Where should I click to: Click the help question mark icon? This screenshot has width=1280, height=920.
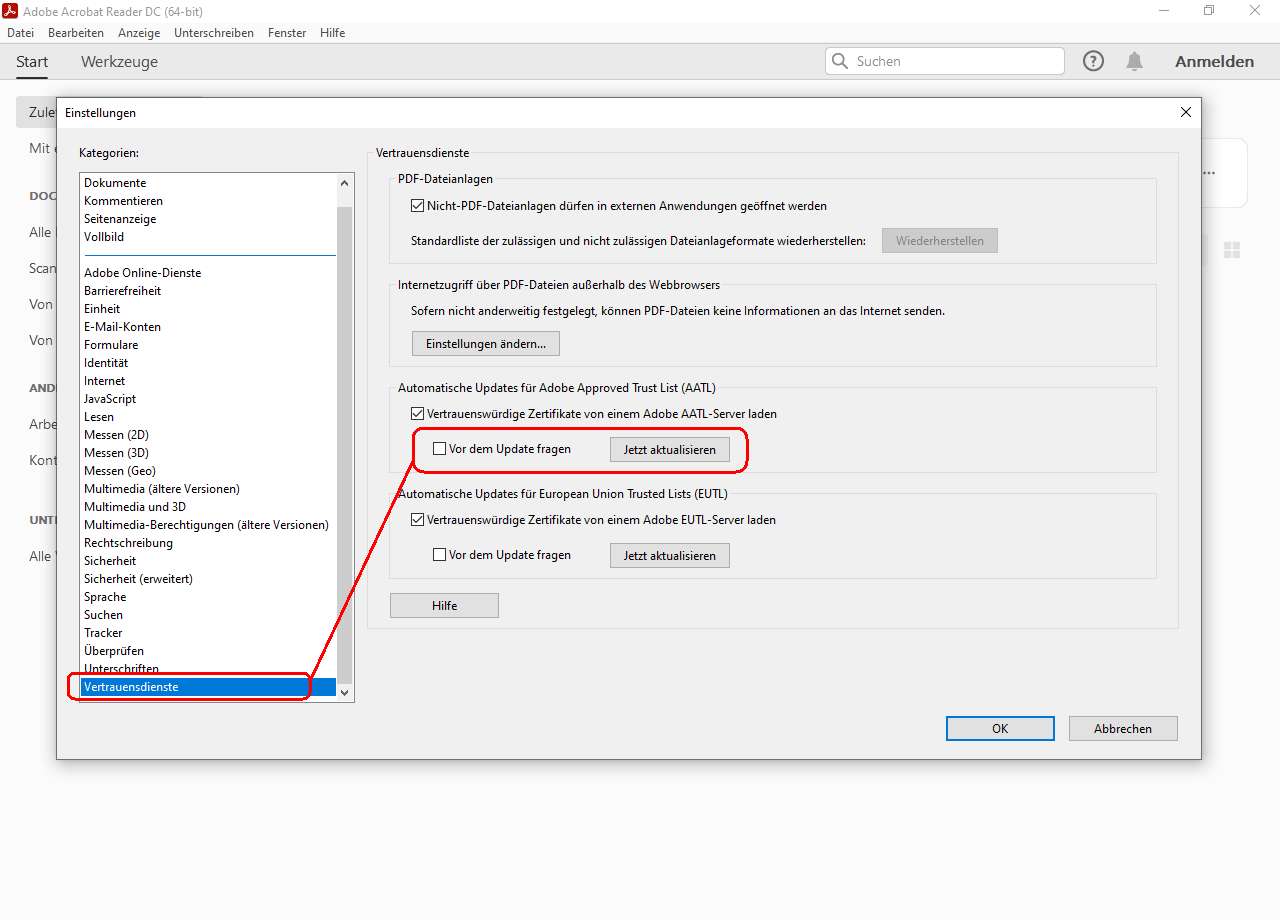pos(1093,61)
